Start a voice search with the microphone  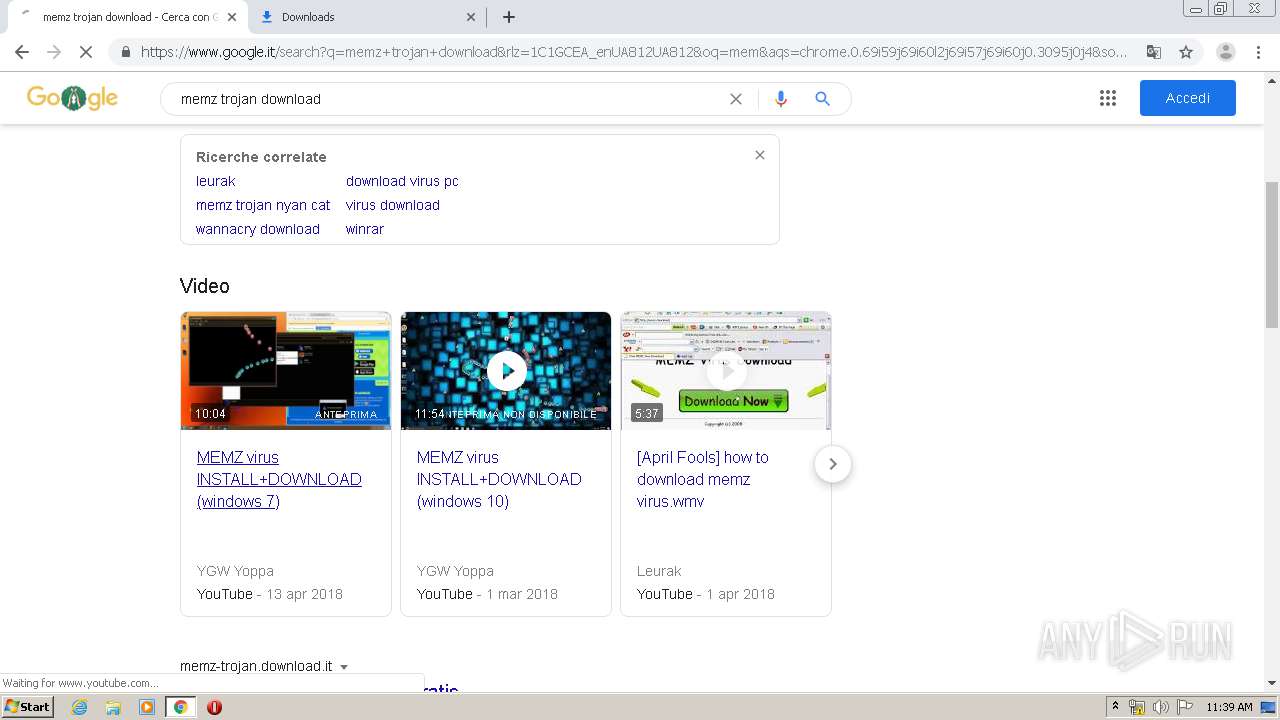point(781,99)
